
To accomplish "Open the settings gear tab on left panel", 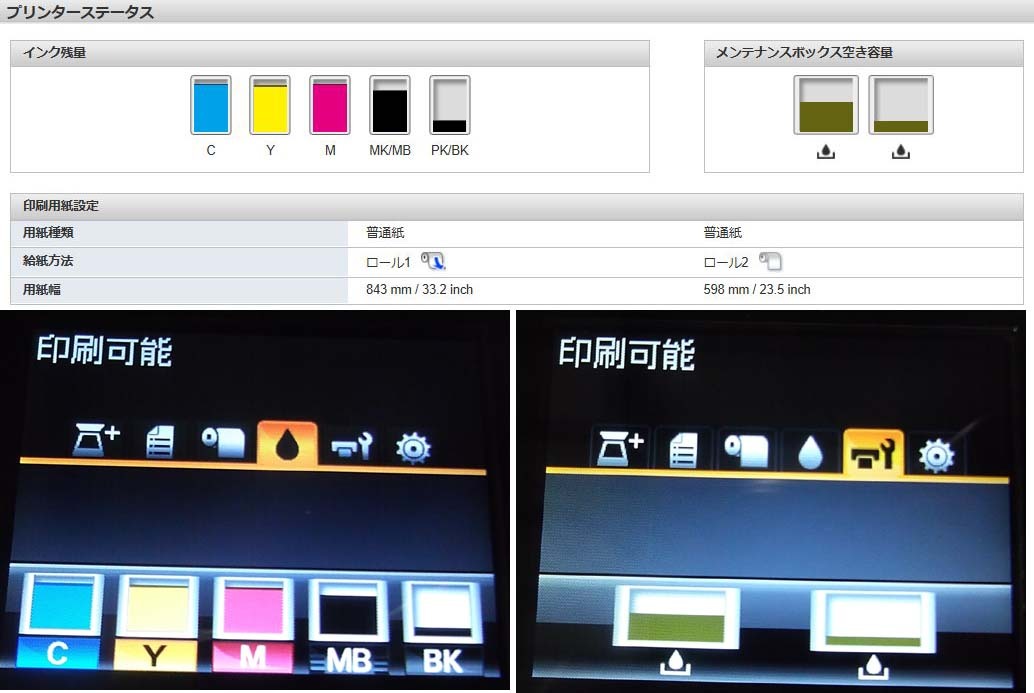I will [413, 448].
